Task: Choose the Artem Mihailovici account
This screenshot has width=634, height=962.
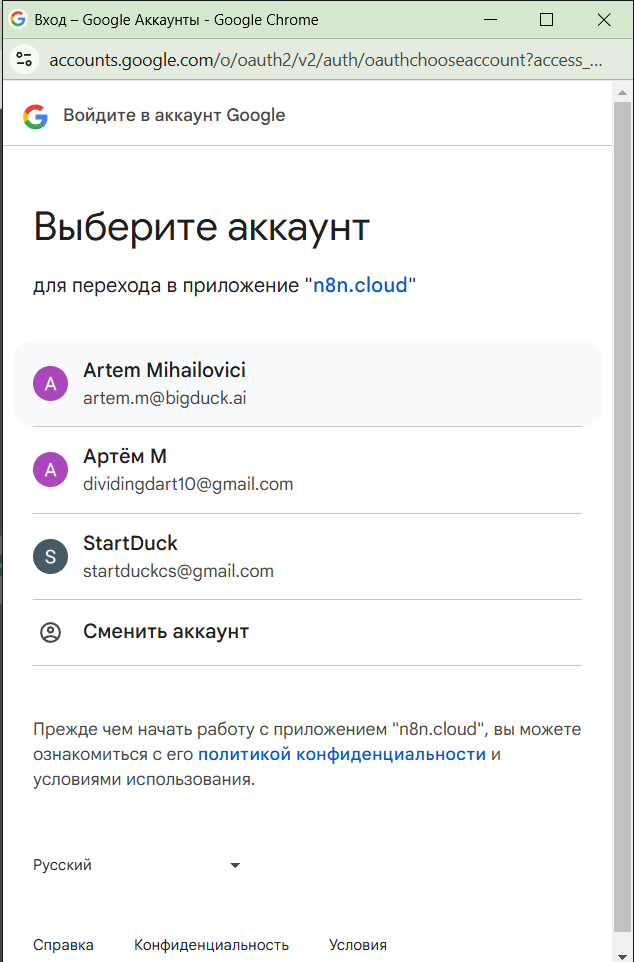Action: tap(307, 383)
